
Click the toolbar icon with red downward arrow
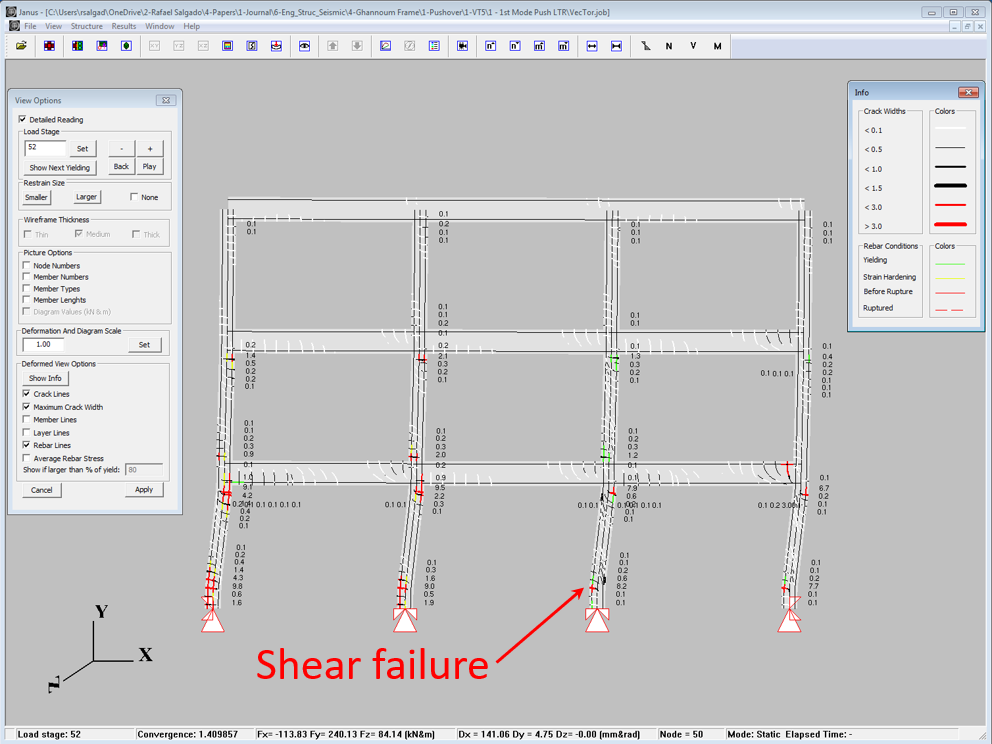276,46
